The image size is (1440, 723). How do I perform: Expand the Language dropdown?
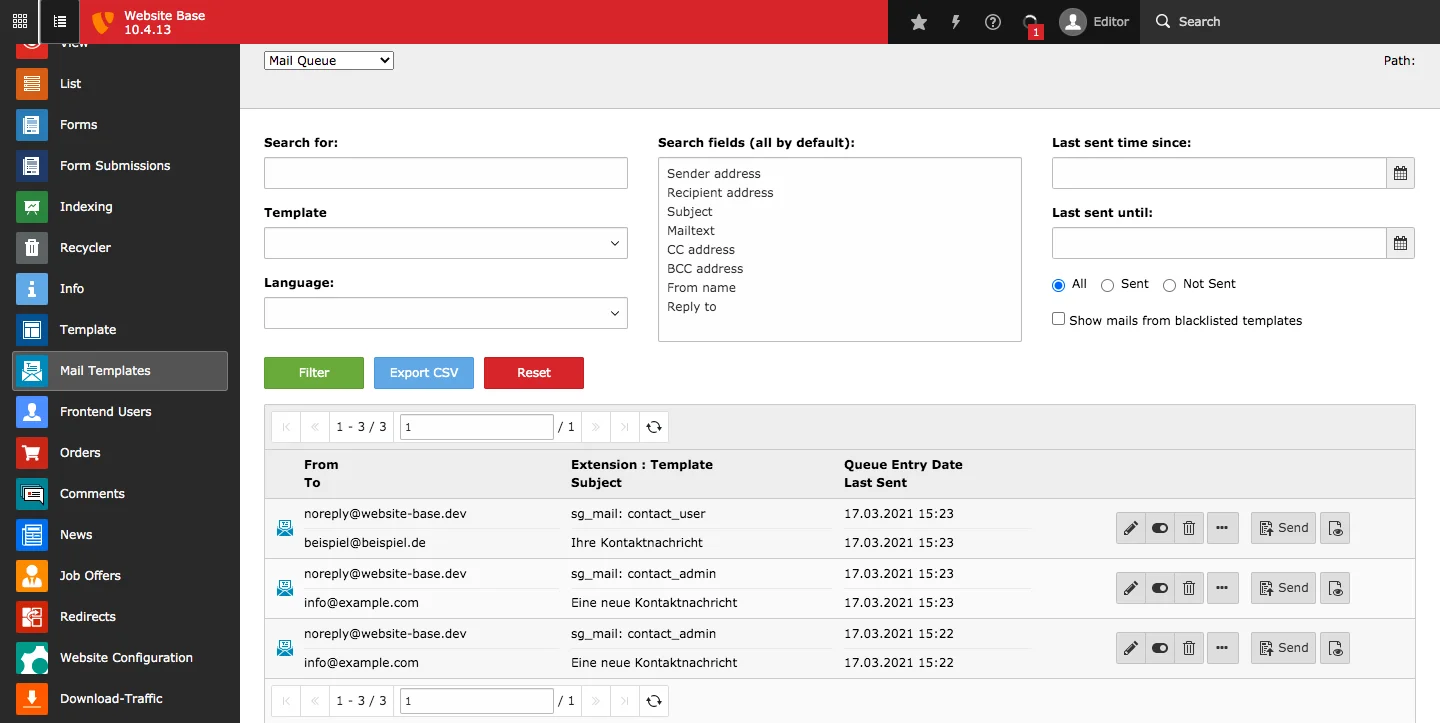[x=445, y=313]
